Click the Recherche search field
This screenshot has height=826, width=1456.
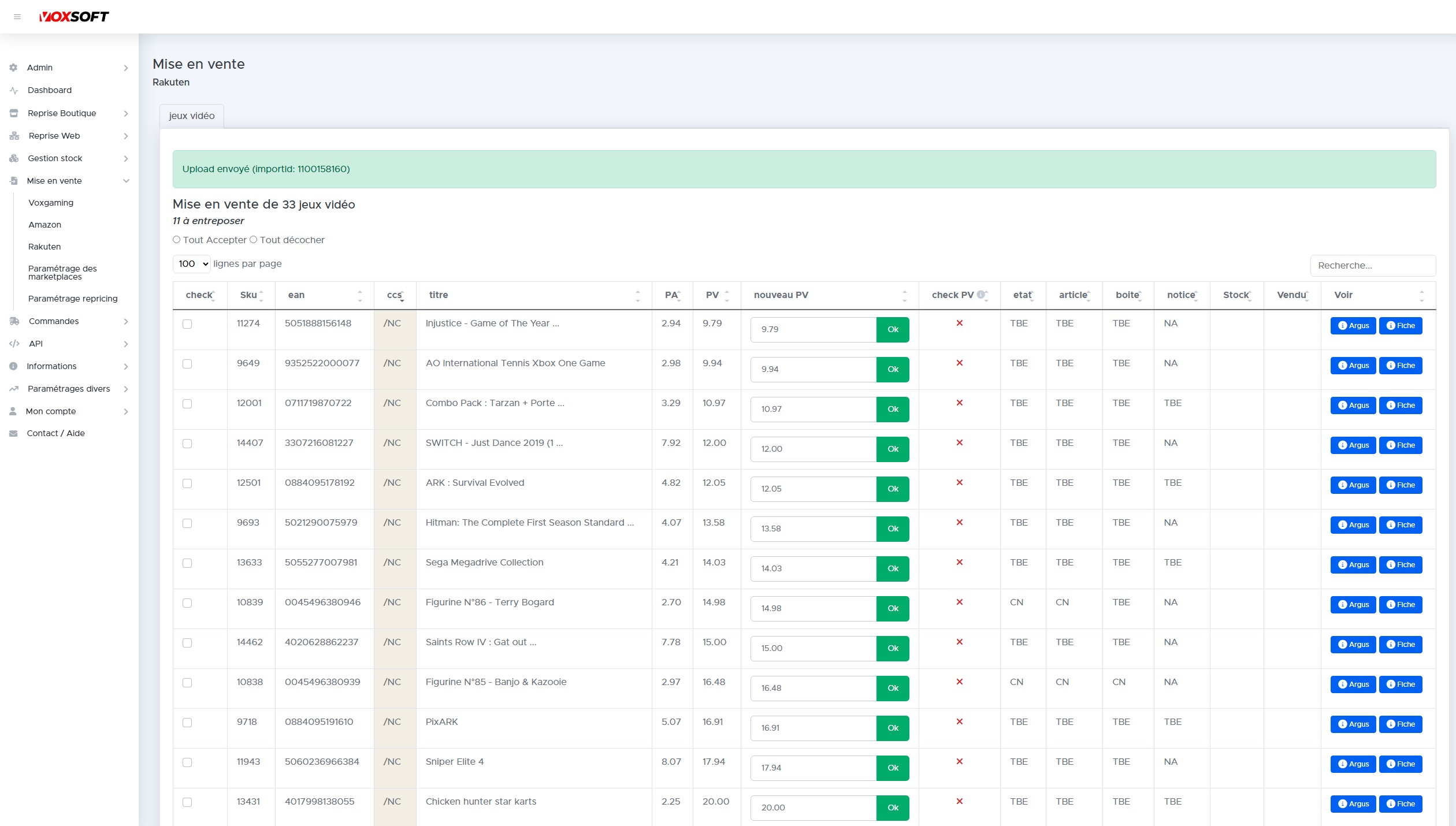coord(1373,266)
